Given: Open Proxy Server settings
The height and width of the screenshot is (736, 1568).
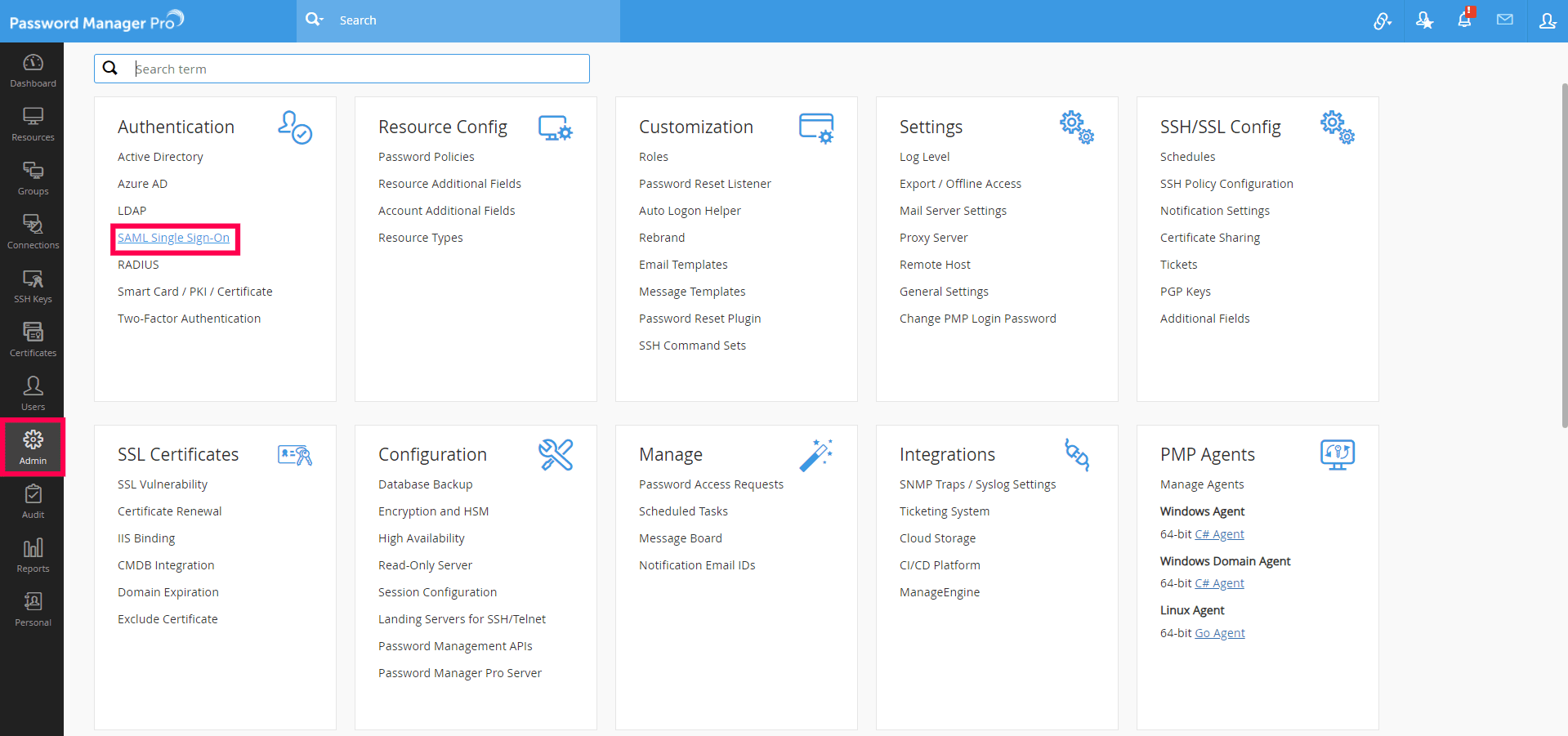Looking at the screenshot, I should (x=933, y=238).
